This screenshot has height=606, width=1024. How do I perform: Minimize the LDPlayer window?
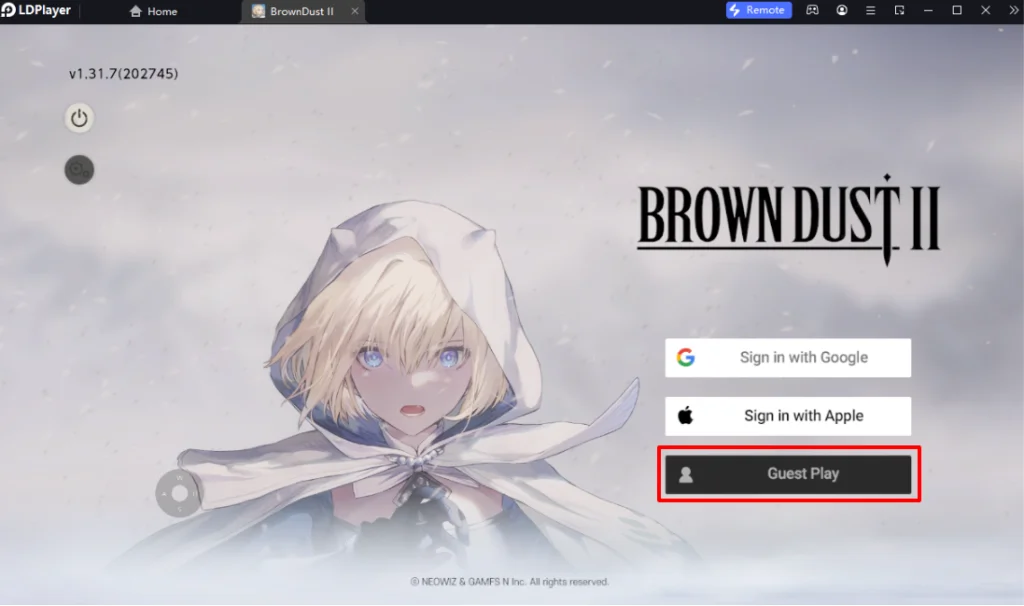[928, 10]
